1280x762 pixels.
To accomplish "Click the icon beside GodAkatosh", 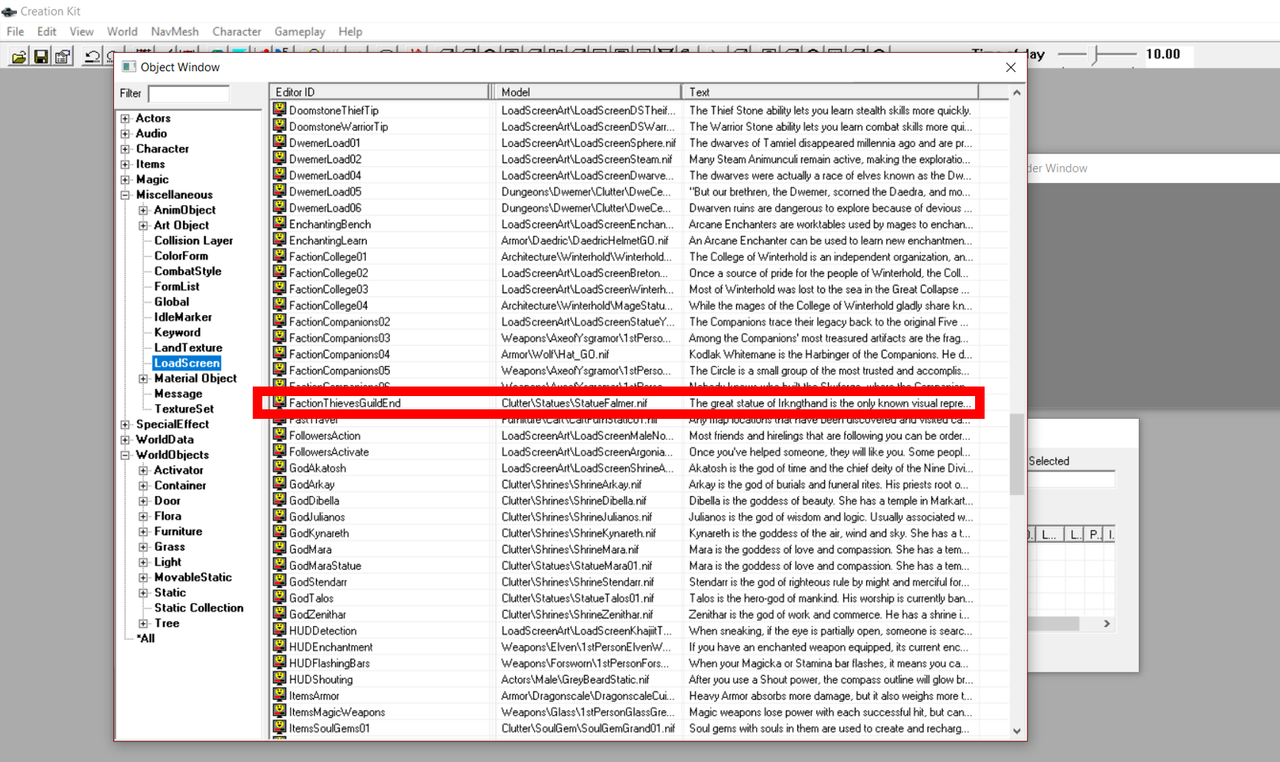I will (280, 468).
